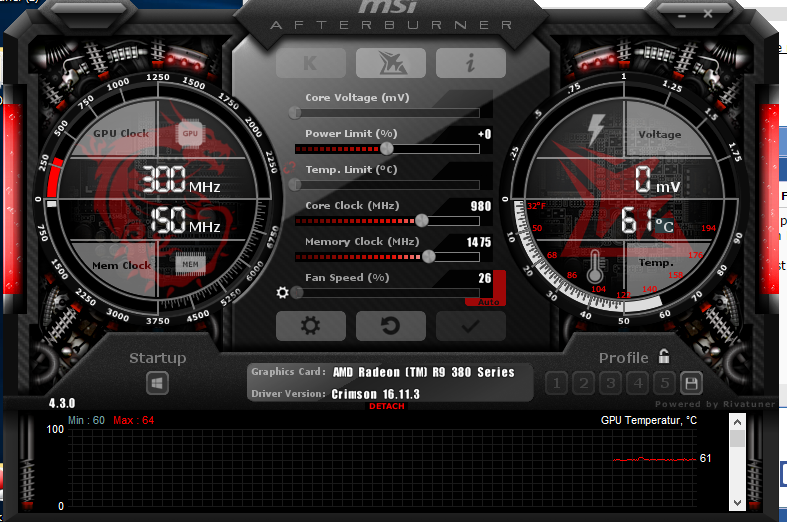Click the Fan Speed slider handle

click(x=297, y=292)
